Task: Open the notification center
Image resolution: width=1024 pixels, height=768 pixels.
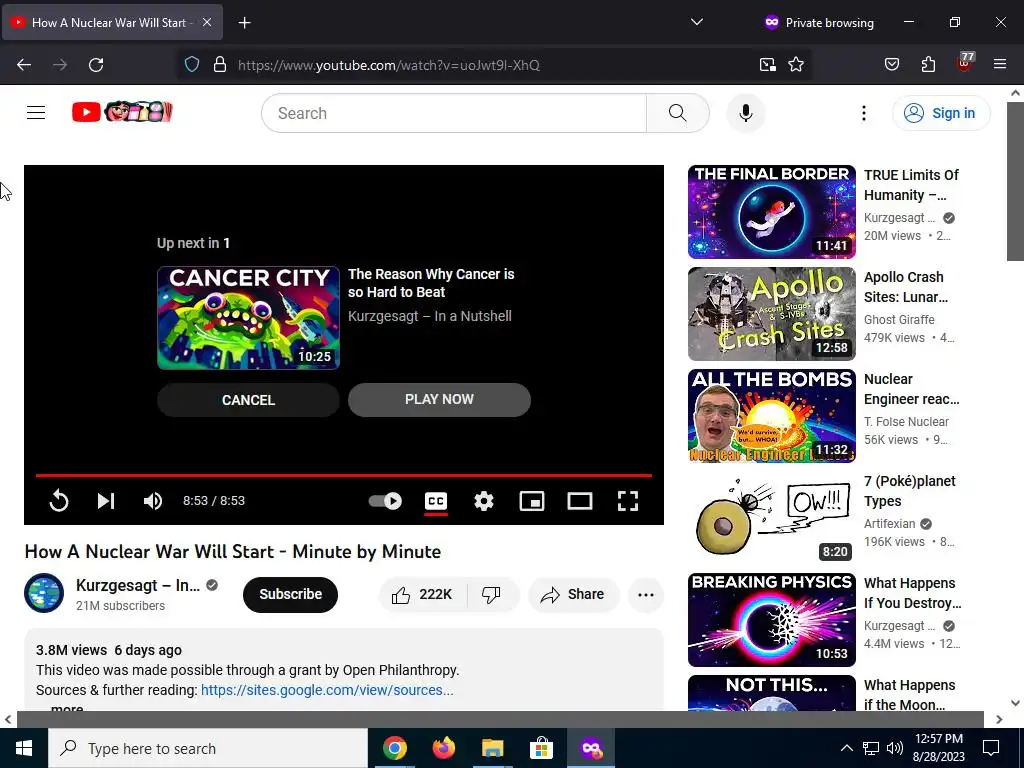Action: tap(991, 748)
